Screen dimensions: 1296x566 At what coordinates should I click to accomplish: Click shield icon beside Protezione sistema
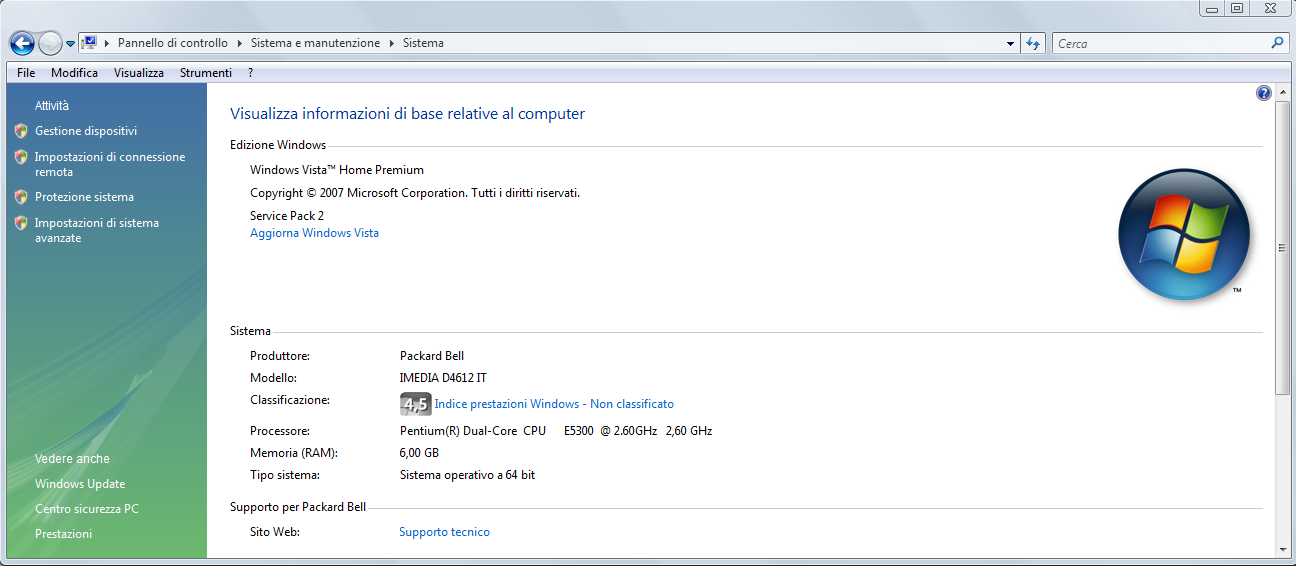pyautogui.click(x=21, y=197)
